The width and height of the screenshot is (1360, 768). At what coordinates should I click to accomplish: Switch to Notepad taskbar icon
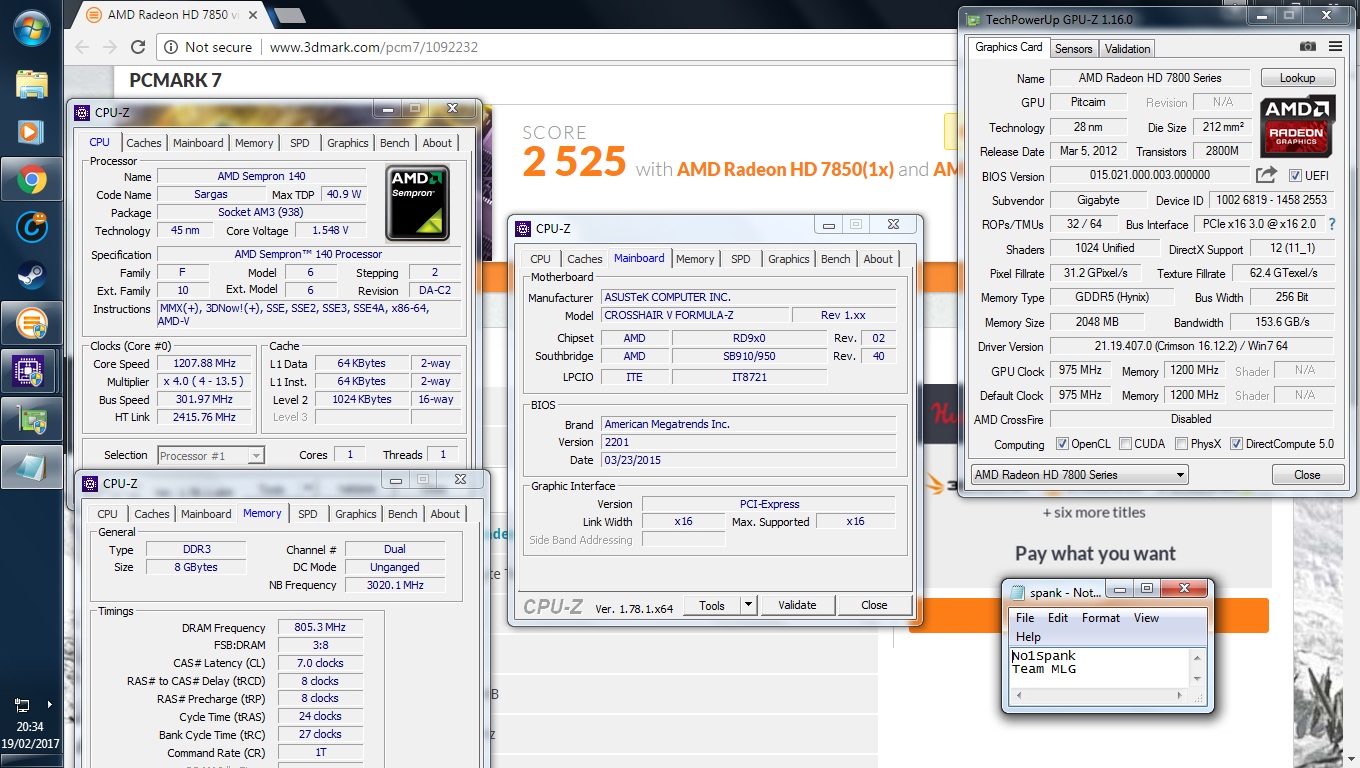pyautogui.click(x=32, y=467)
